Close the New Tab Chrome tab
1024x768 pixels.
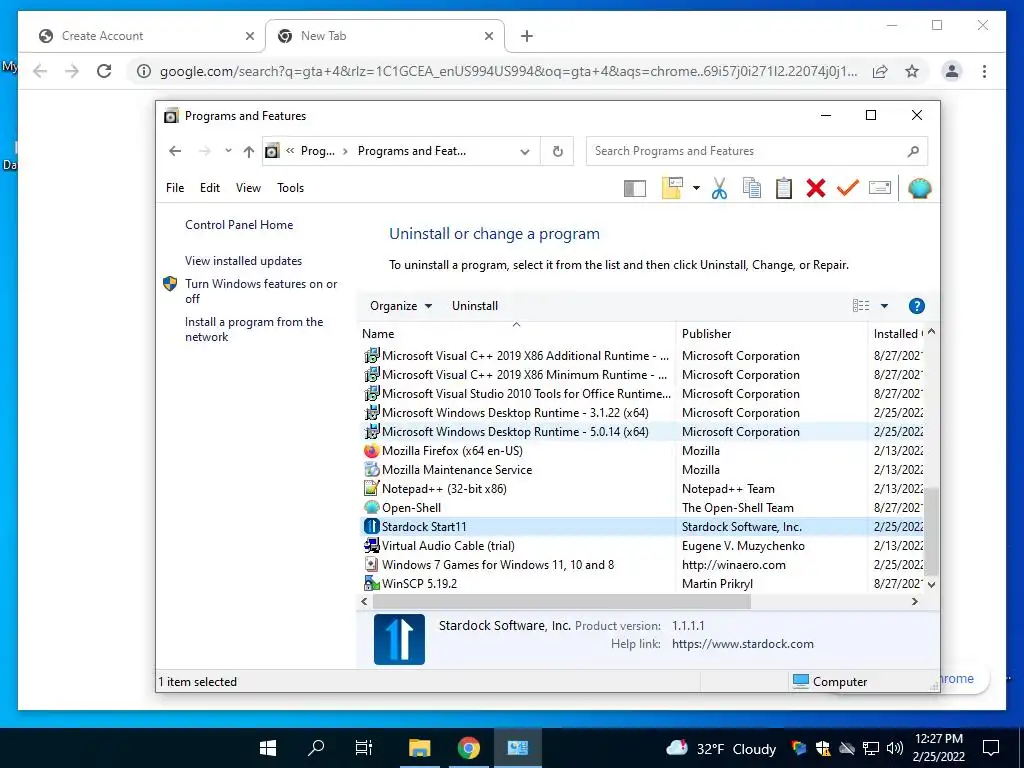click(x=488, y=37)
